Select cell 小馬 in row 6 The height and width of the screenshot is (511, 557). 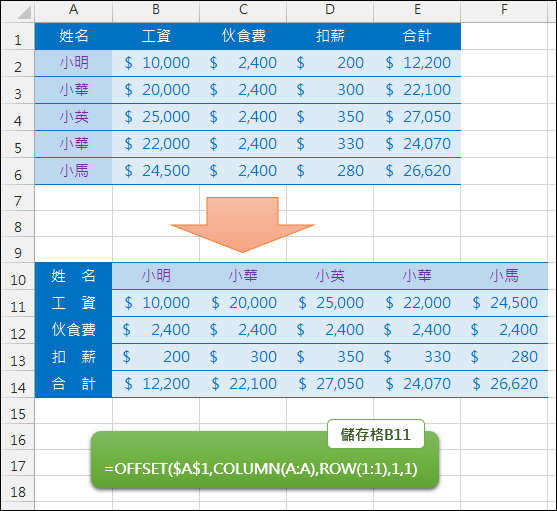pos(74,171)
